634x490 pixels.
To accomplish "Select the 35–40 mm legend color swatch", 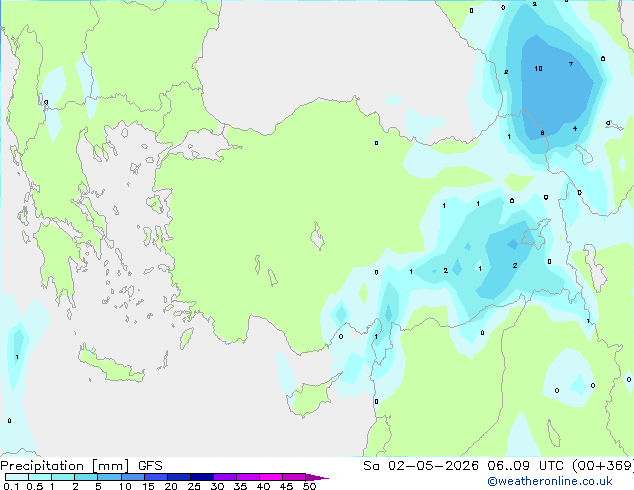I will [247, 477].
